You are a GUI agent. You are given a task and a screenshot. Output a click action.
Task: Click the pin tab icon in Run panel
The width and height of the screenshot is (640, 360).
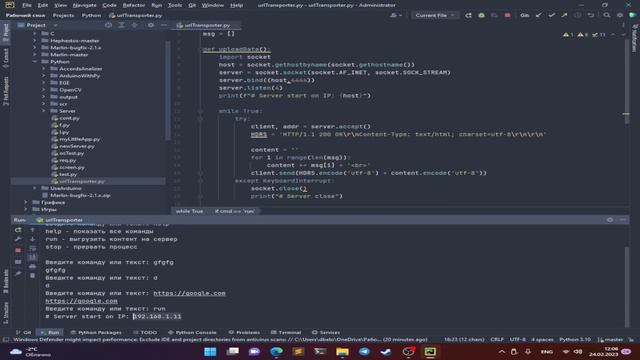(x=18, y=274)
